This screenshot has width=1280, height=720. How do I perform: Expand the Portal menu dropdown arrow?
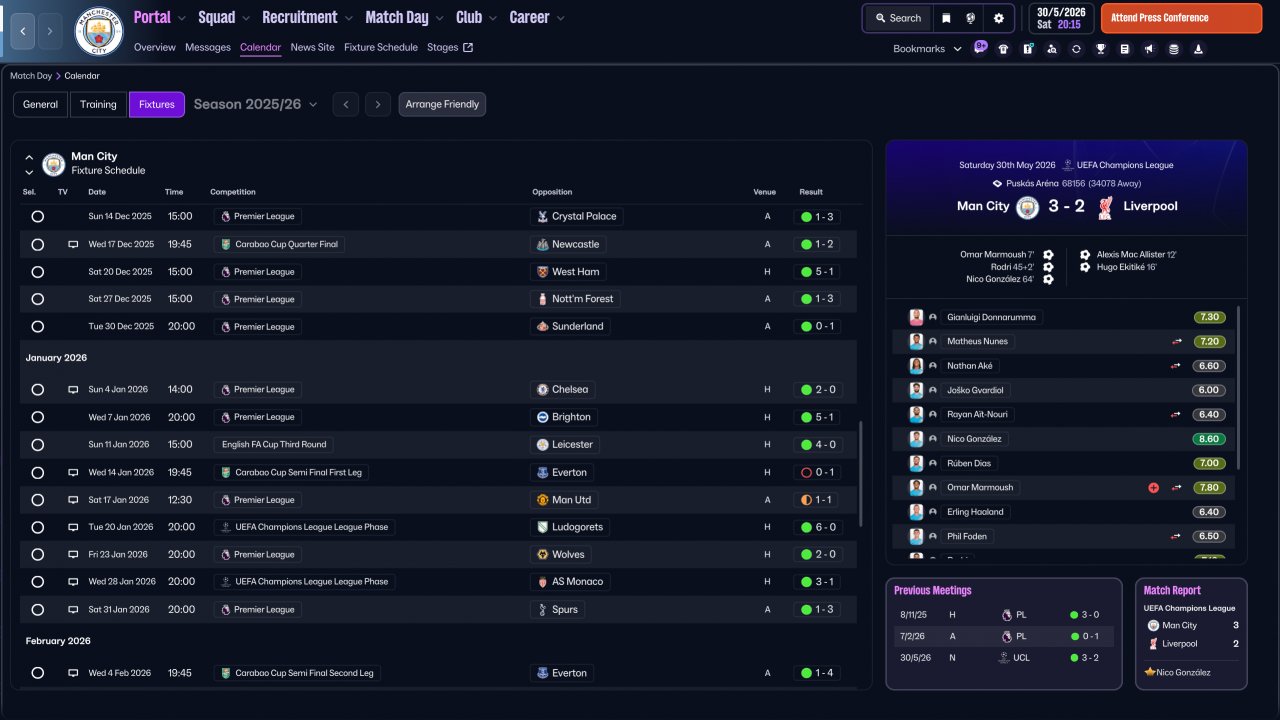tap(182, 18)
